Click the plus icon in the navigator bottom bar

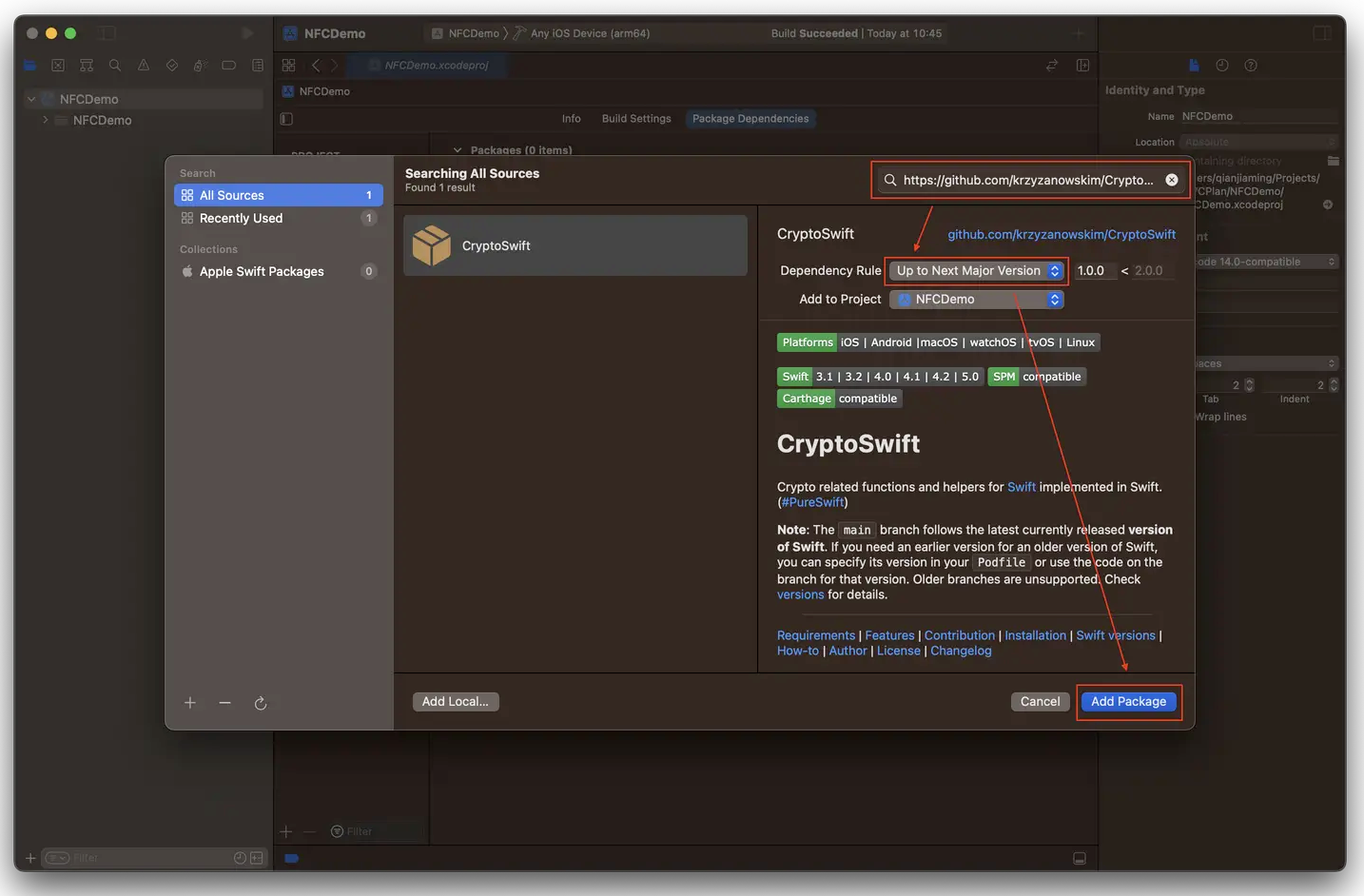tap(30, 858)
